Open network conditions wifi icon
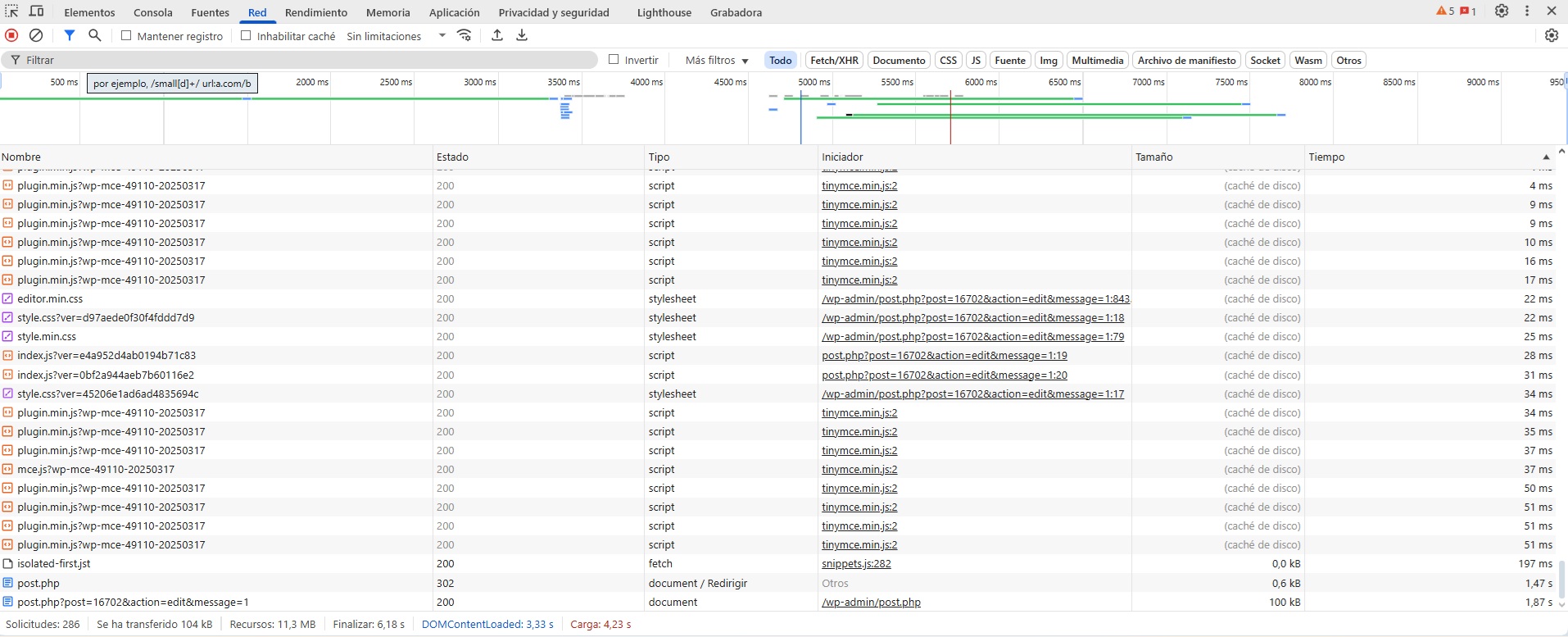The height and width of the screenshot is (637, 1568). click(x=465, y=35)
